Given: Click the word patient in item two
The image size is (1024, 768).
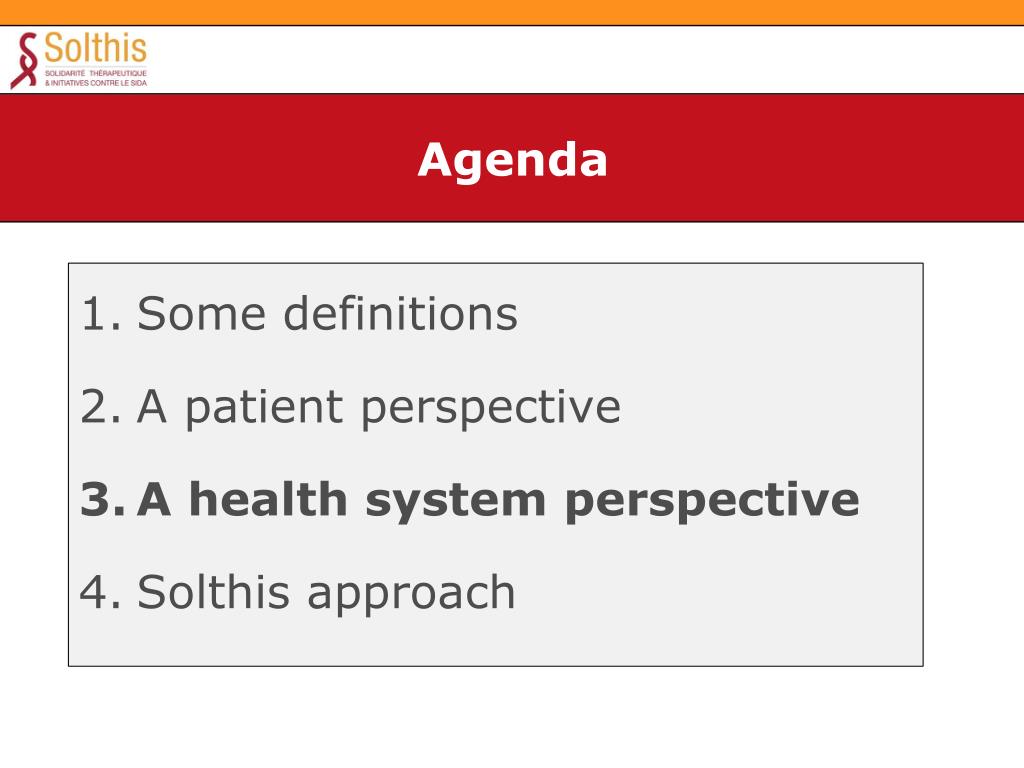Looking at the screenshot, I should click(264, 408).
